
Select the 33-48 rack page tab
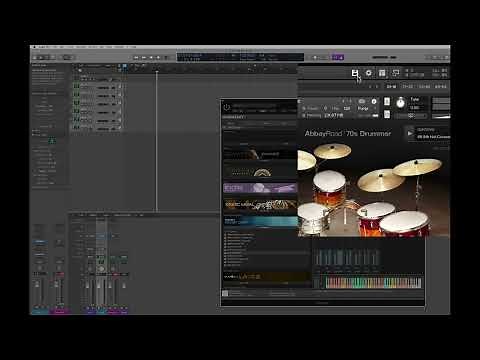(x=424, y=87)
